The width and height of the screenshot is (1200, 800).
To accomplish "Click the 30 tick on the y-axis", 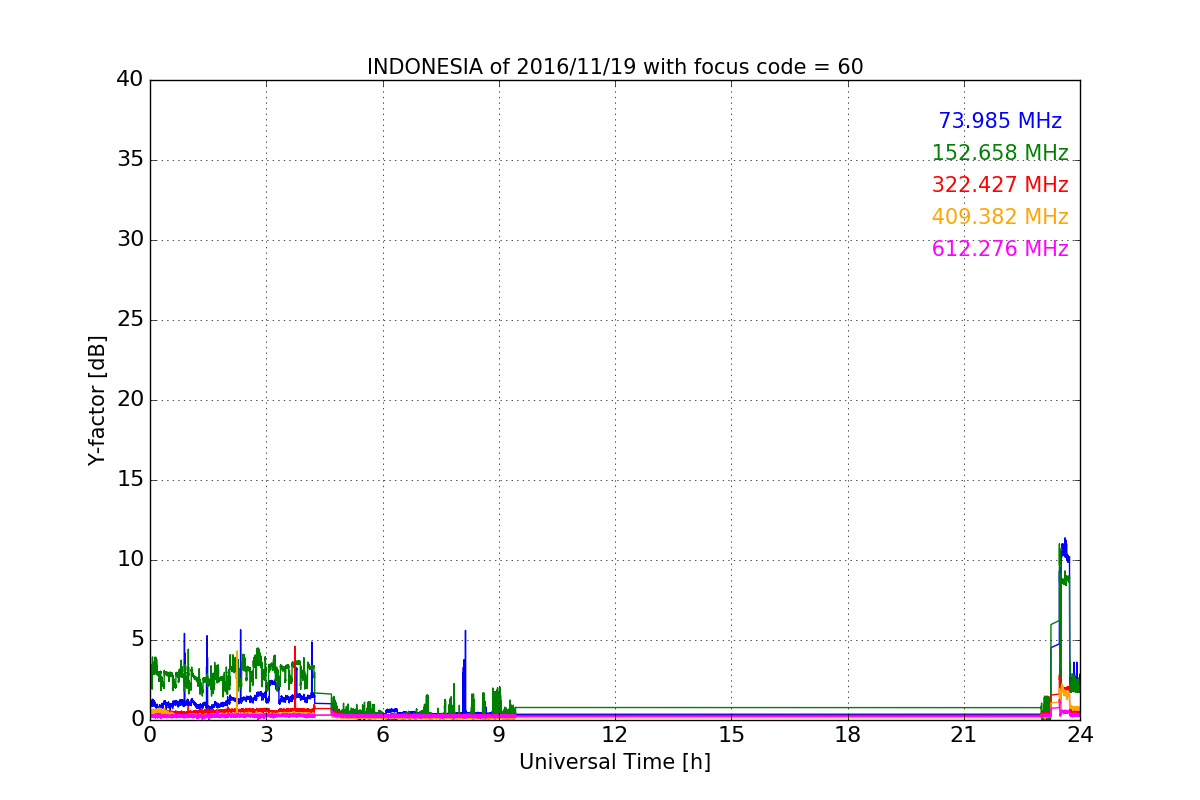I will (129, 240).
